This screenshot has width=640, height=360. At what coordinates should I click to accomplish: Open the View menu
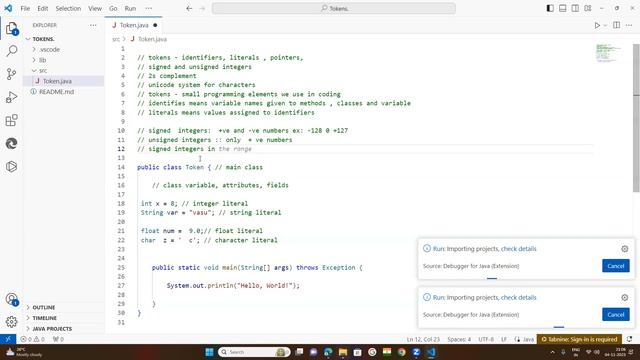(95, 8)
